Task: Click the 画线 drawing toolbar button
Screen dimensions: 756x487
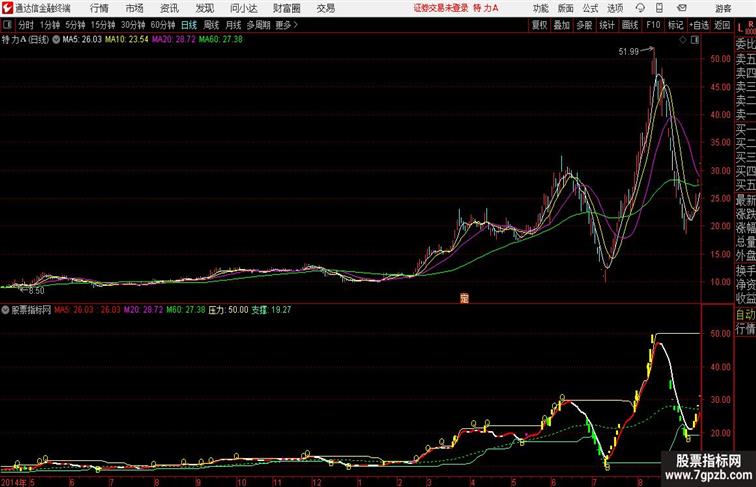Action: [630, 25]
